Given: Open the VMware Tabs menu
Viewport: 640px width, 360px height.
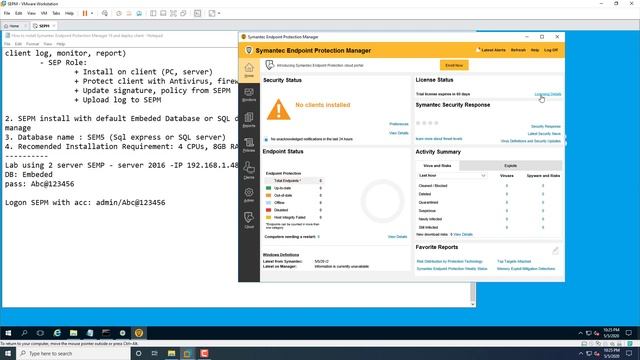Looking at the screenshot, I should coord(56,13).
